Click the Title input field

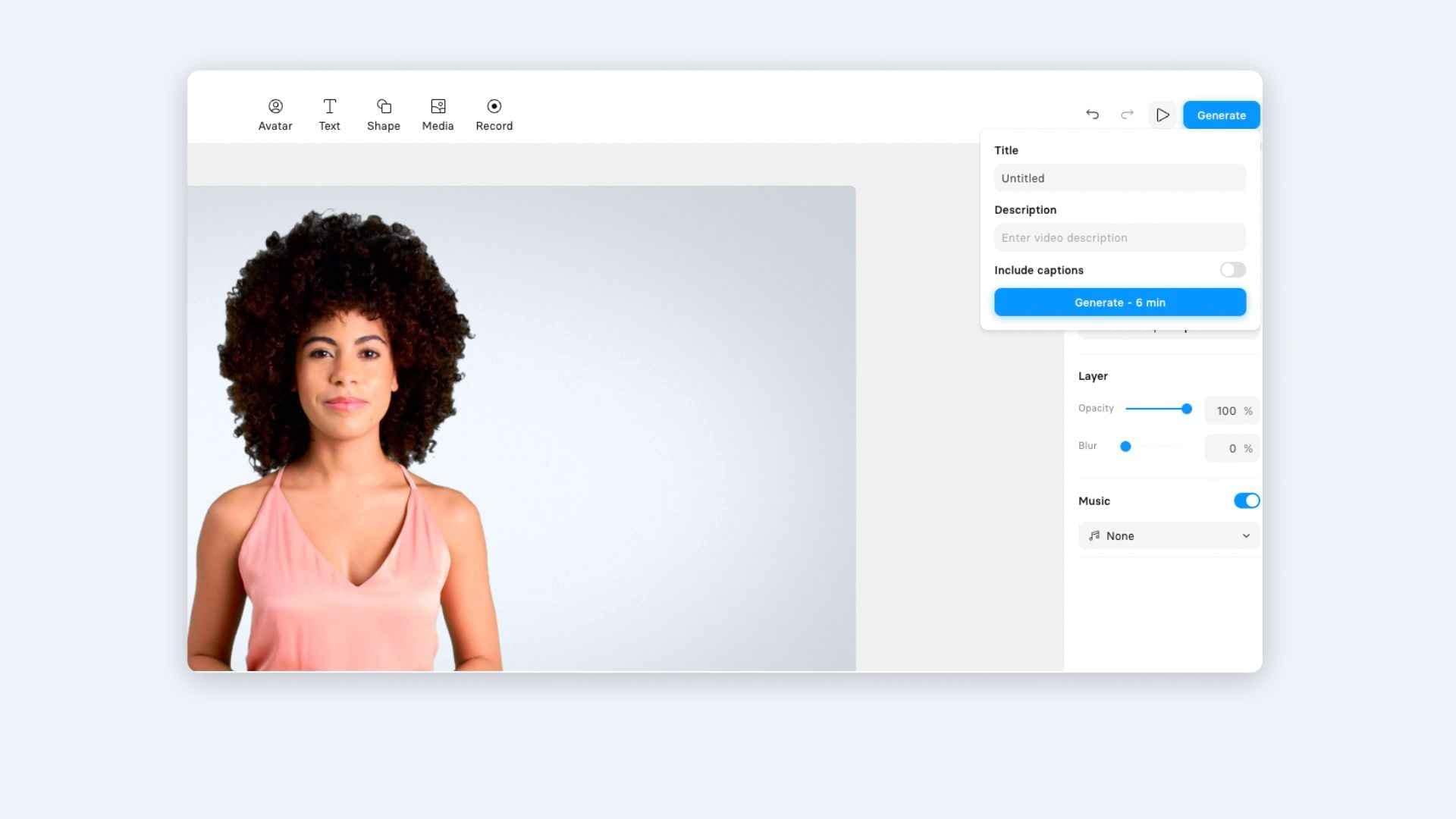click(x=1119, y=178)
